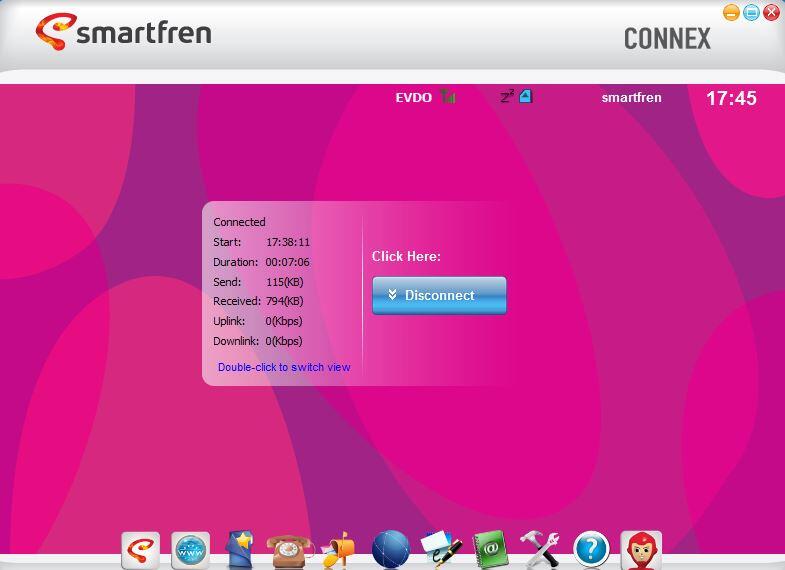Click the smartfren operator name label
Viewport: 785px width, 570px height.
tap(631, 98)
